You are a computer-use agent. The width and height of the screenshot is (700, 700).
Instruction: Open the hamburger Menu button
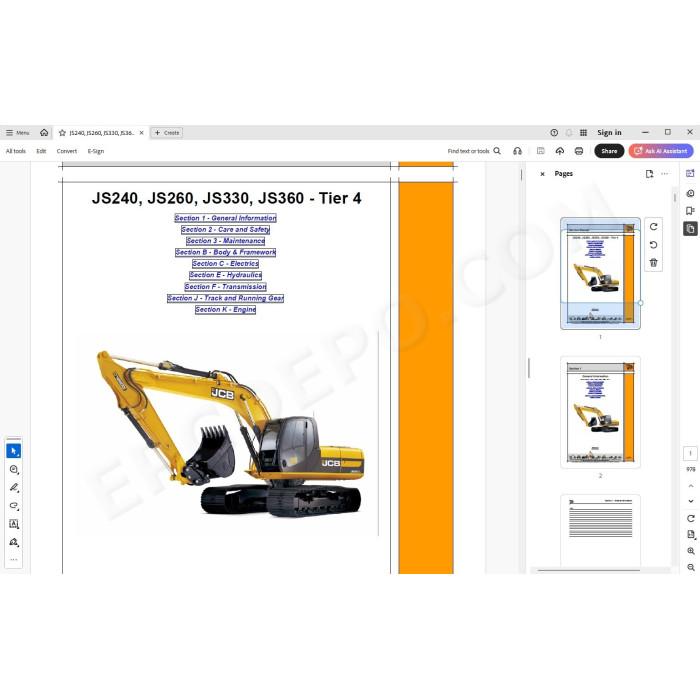point(17,133)
